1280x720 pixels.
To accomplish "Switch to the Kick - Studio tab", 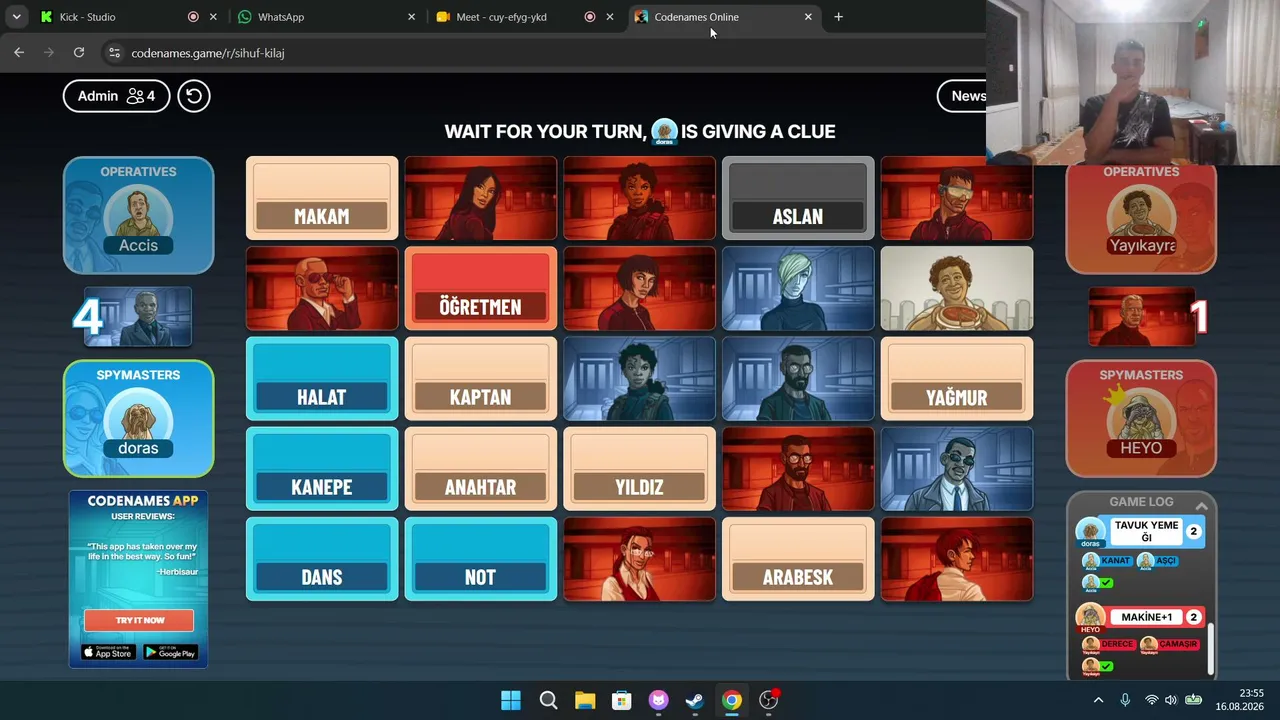I will click(x=127, y=17).
